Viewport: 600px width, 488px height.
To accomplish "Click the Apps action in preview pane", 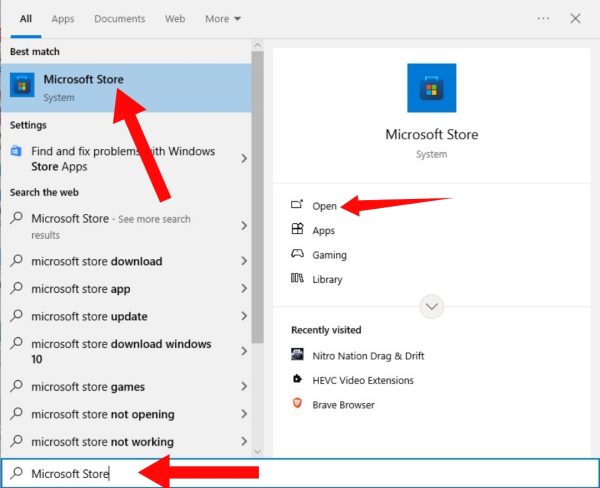I will (x=323, y=231).
